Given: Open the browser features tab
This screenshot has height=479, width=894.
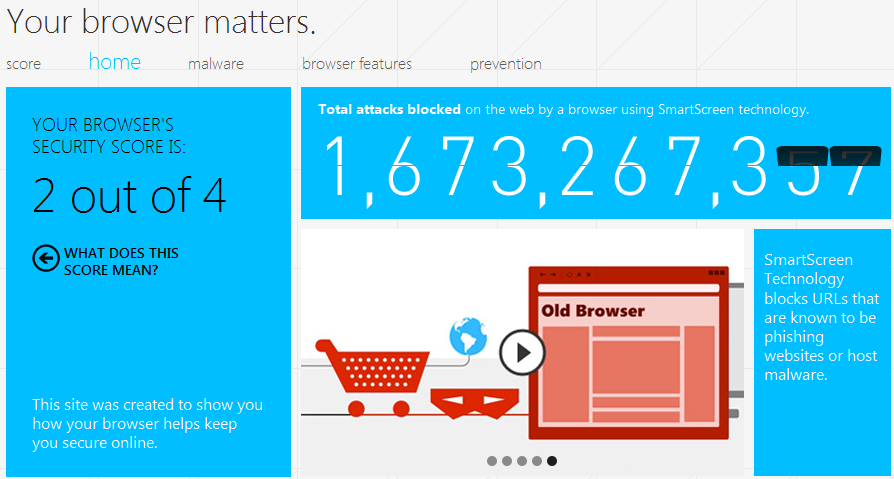Looking at the screenshot, I should pyautogui.click(x=357, y=64).
